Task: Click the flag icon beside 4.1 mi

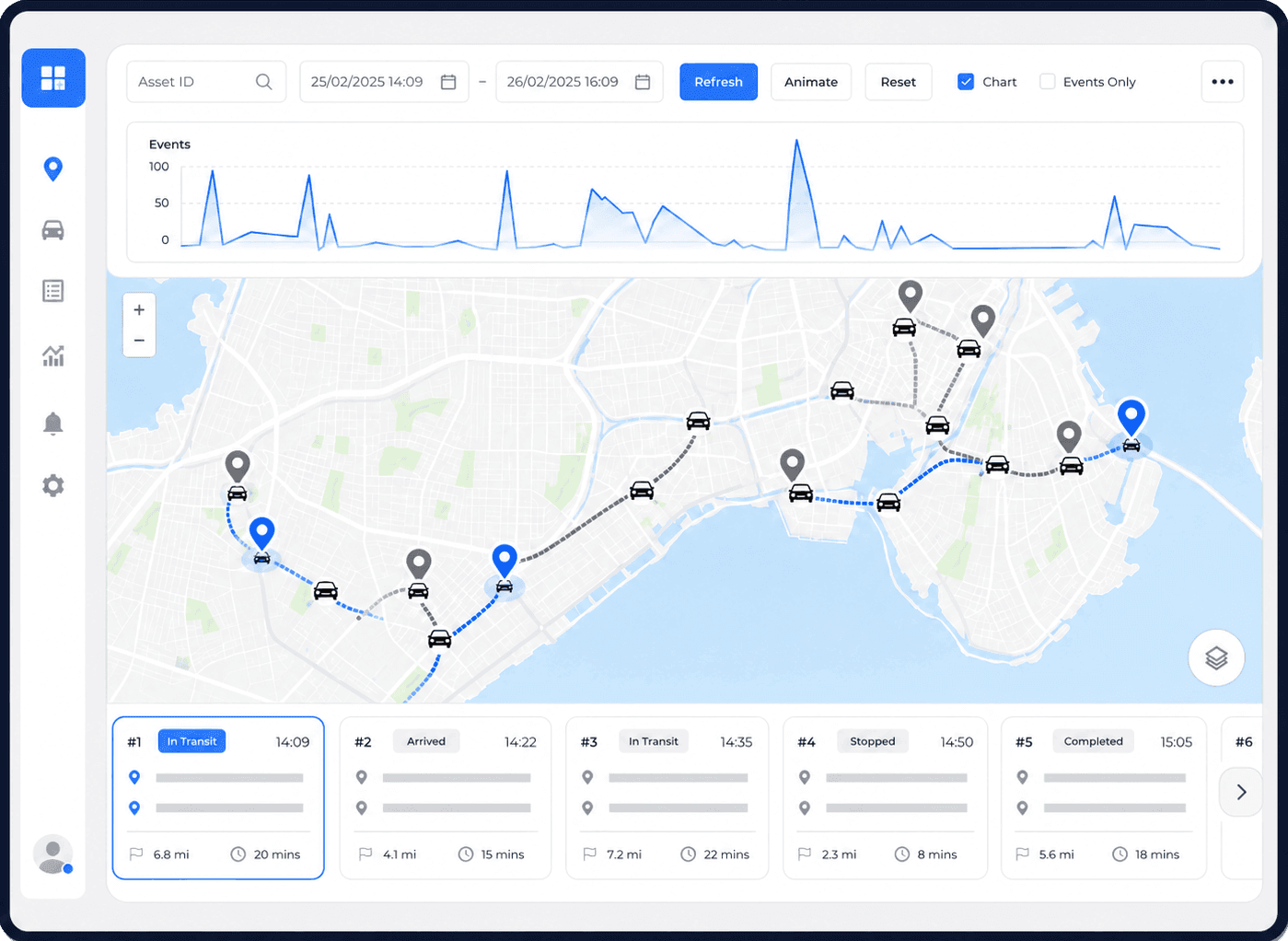Action: tap(366, 854)
